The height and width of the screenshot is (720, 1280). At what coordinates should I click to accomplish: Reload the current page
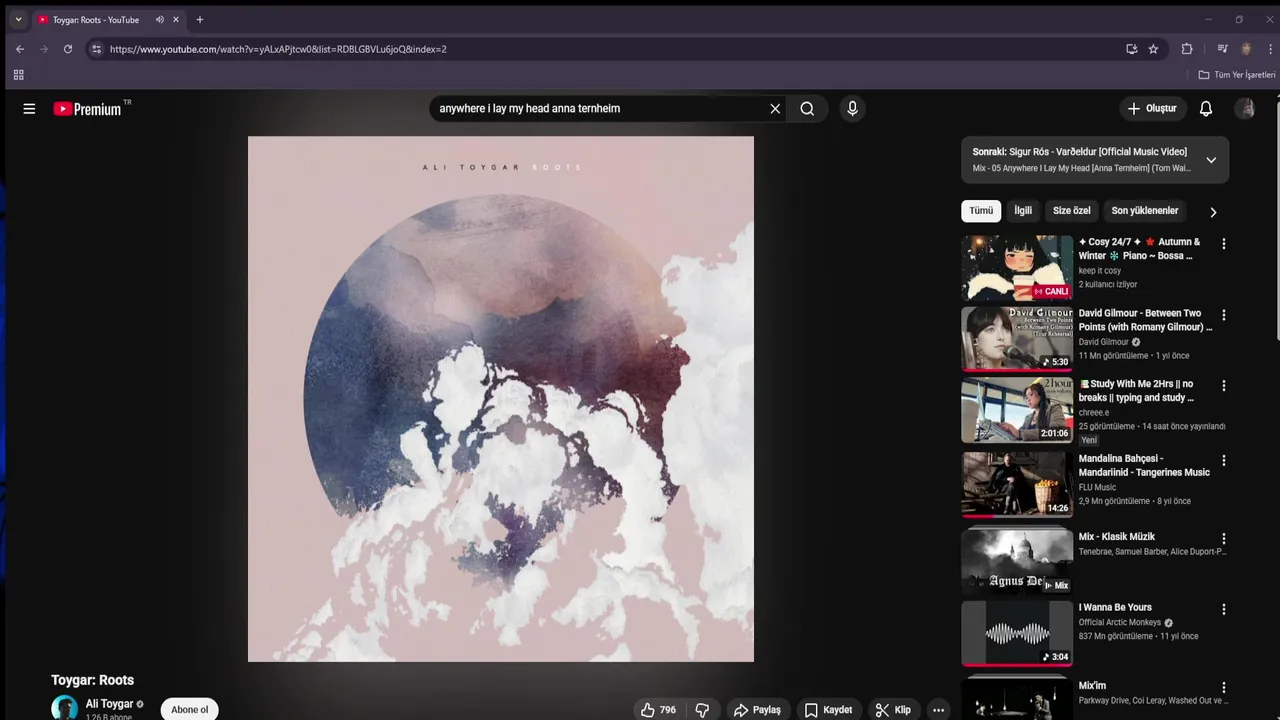pos(68,49)
